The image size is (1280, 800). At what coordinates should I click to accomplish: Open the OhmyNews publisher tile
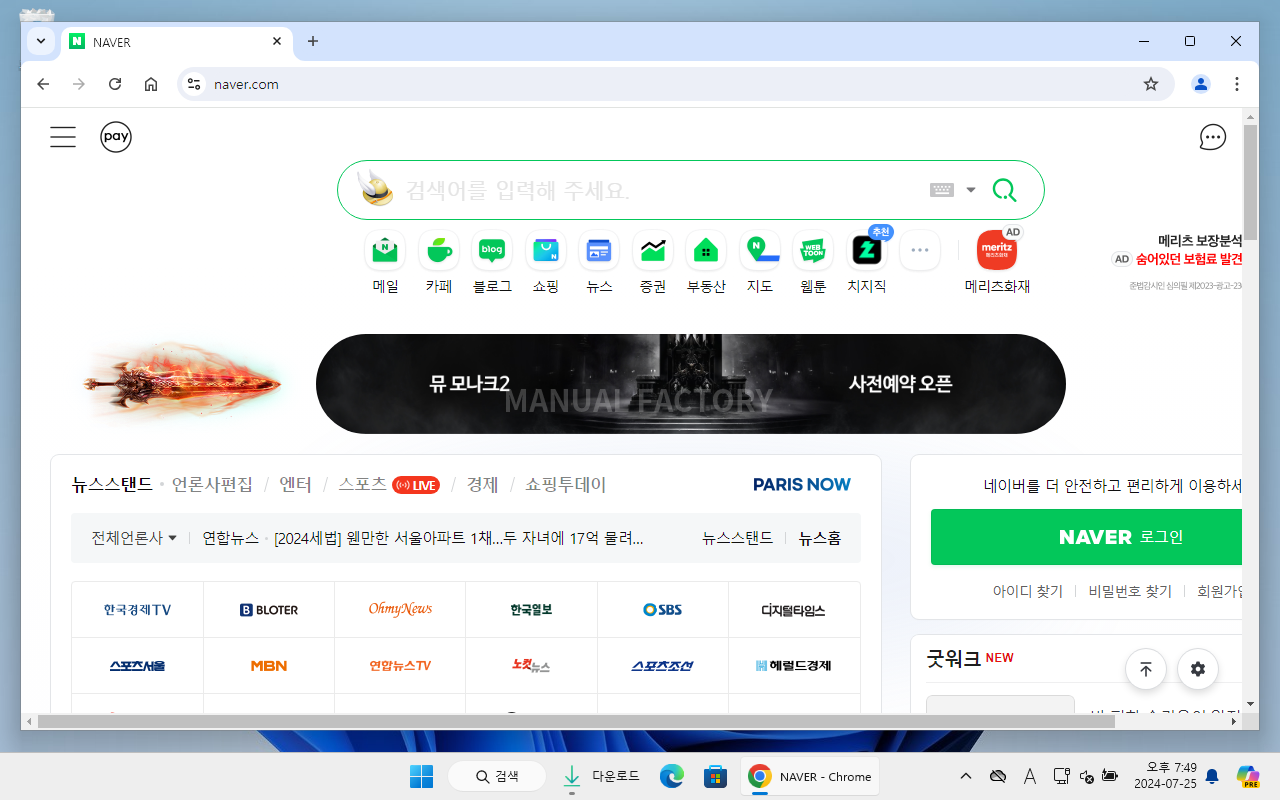400,610
